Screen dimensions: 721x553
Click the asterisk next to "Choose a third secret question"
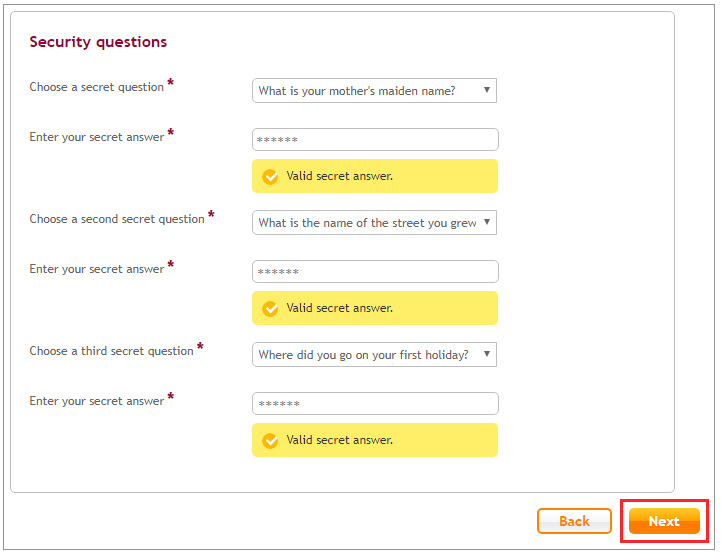(x=200, y=347)
